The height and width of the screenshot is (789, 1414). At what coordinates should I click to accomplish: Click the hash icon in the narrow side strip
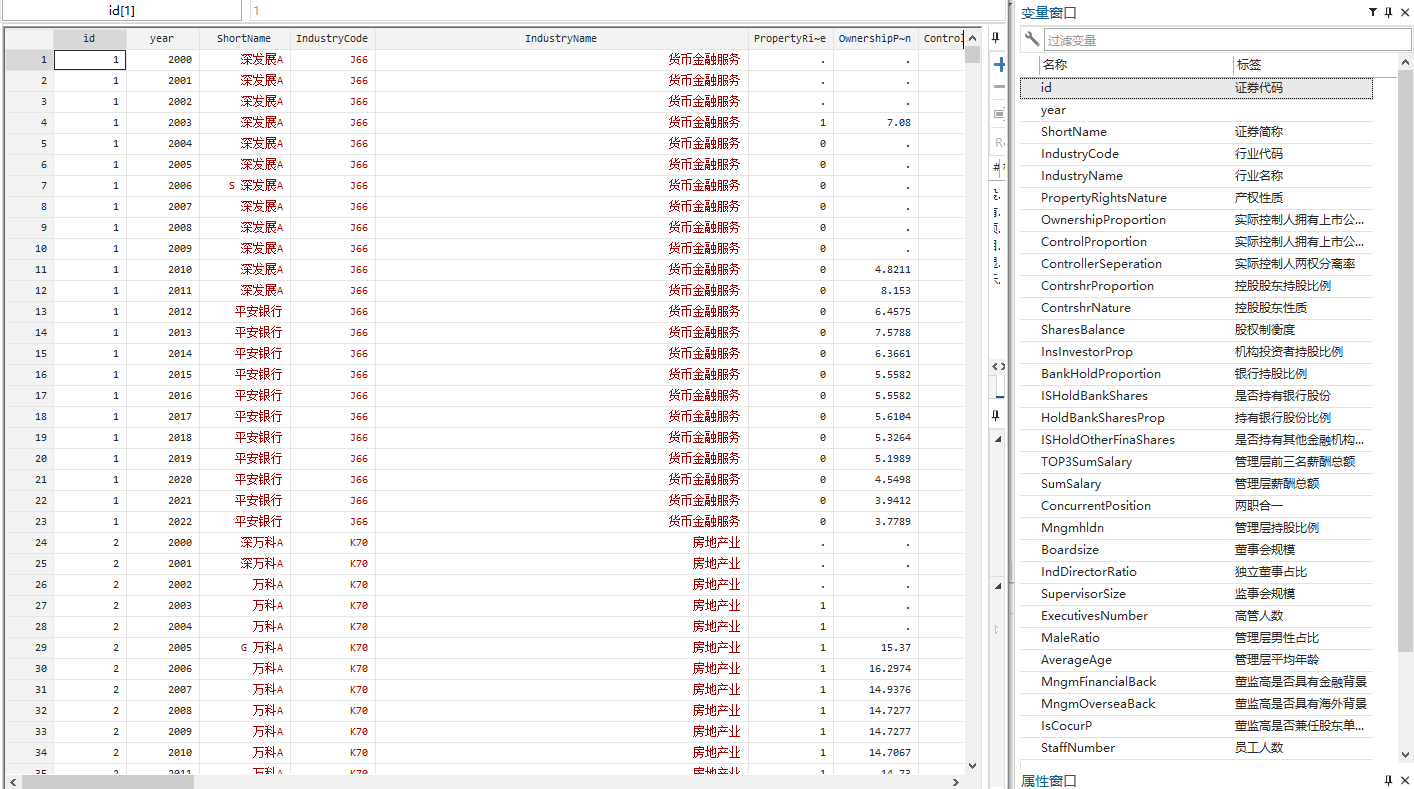[997, 166]
